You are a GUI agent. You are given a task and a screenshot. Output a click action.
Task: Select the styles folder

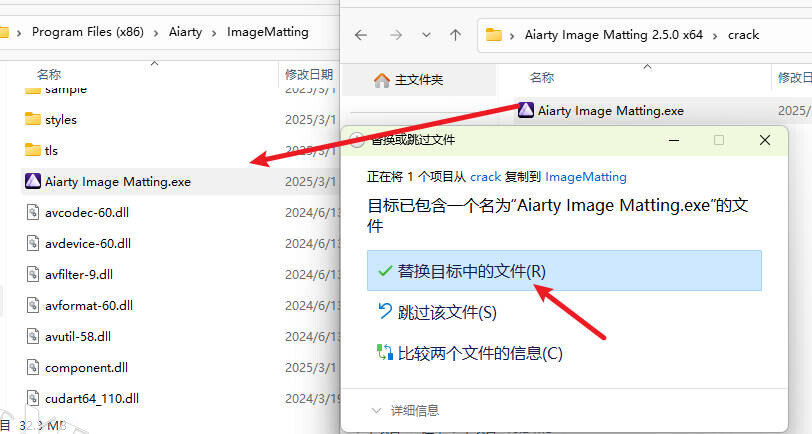61,120
